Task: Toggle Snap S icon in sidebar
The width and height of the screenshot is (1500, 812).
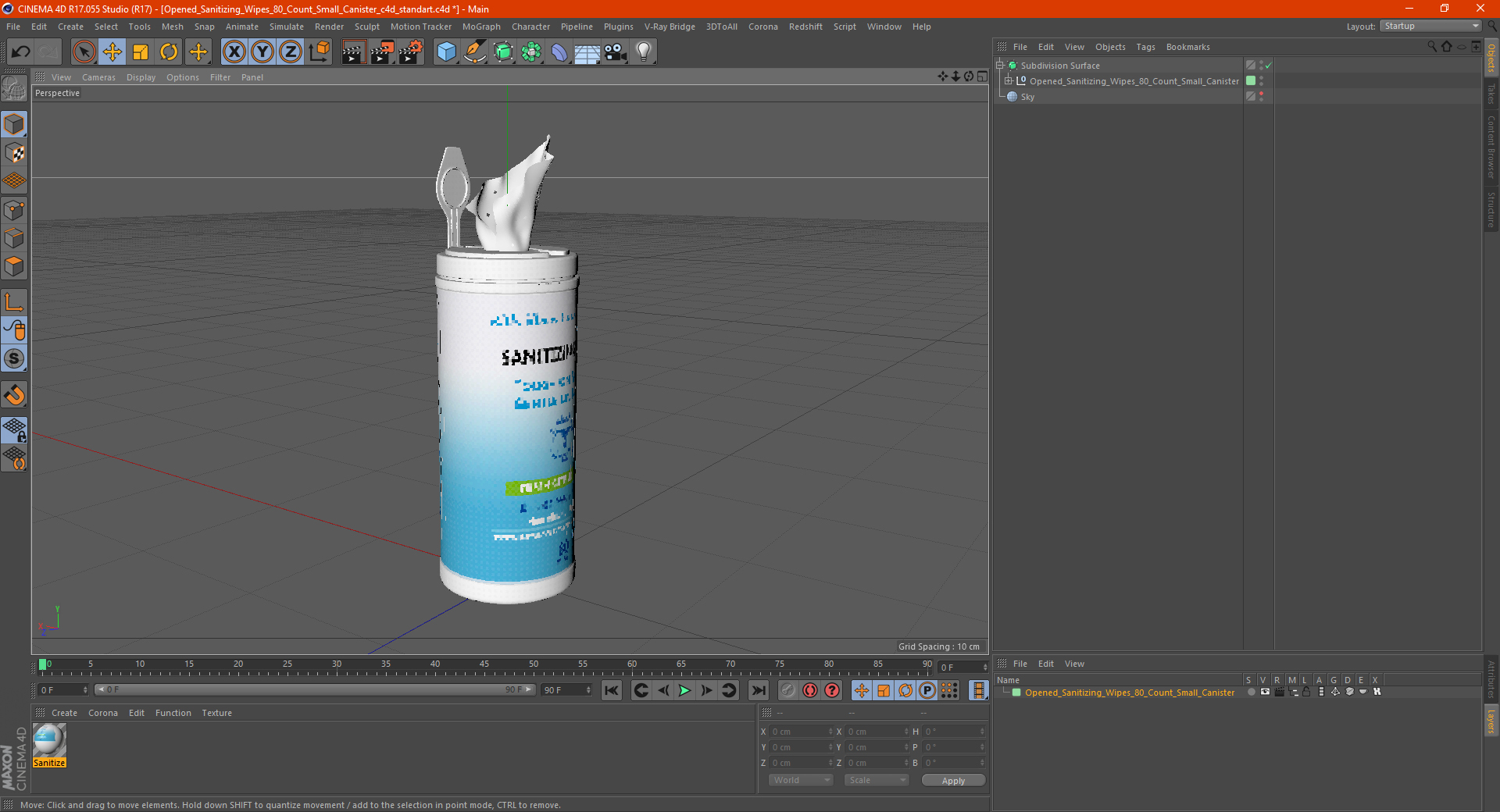Action: click(x=14, y=359)
